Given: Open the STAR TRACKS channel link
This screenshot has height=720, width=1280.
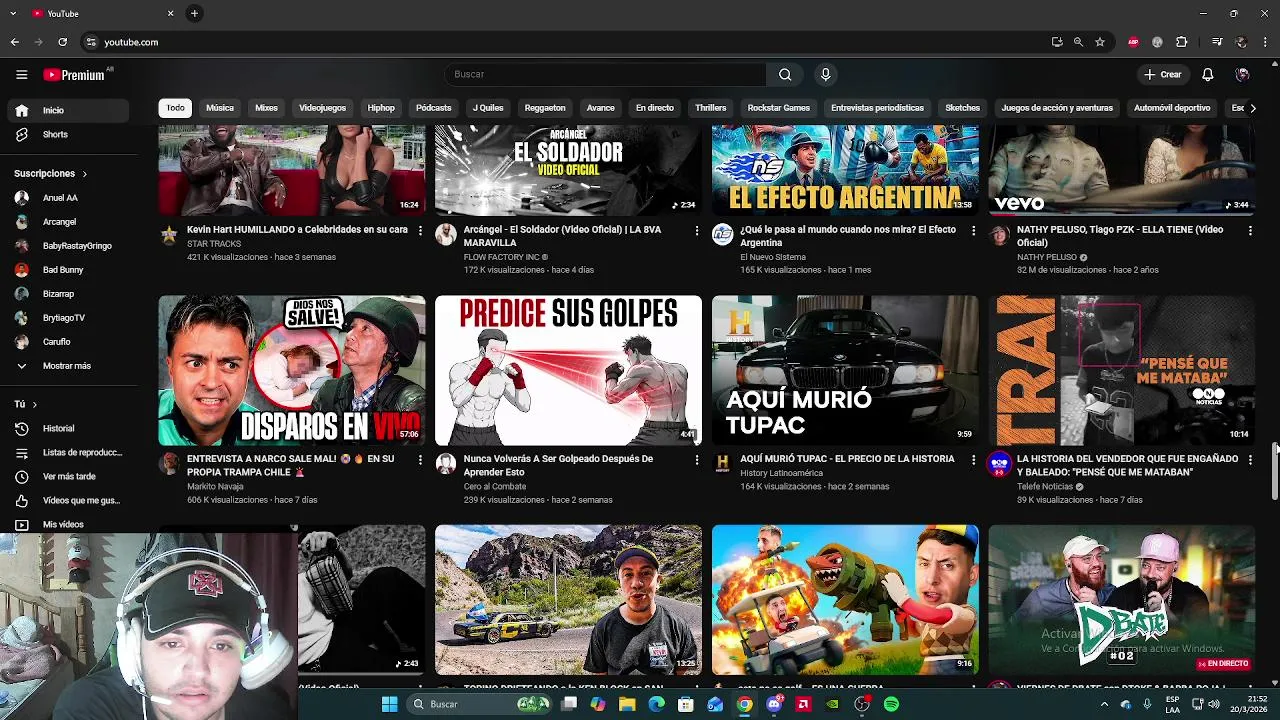Looking at the screenshot, I should click(x=214, y=244).
